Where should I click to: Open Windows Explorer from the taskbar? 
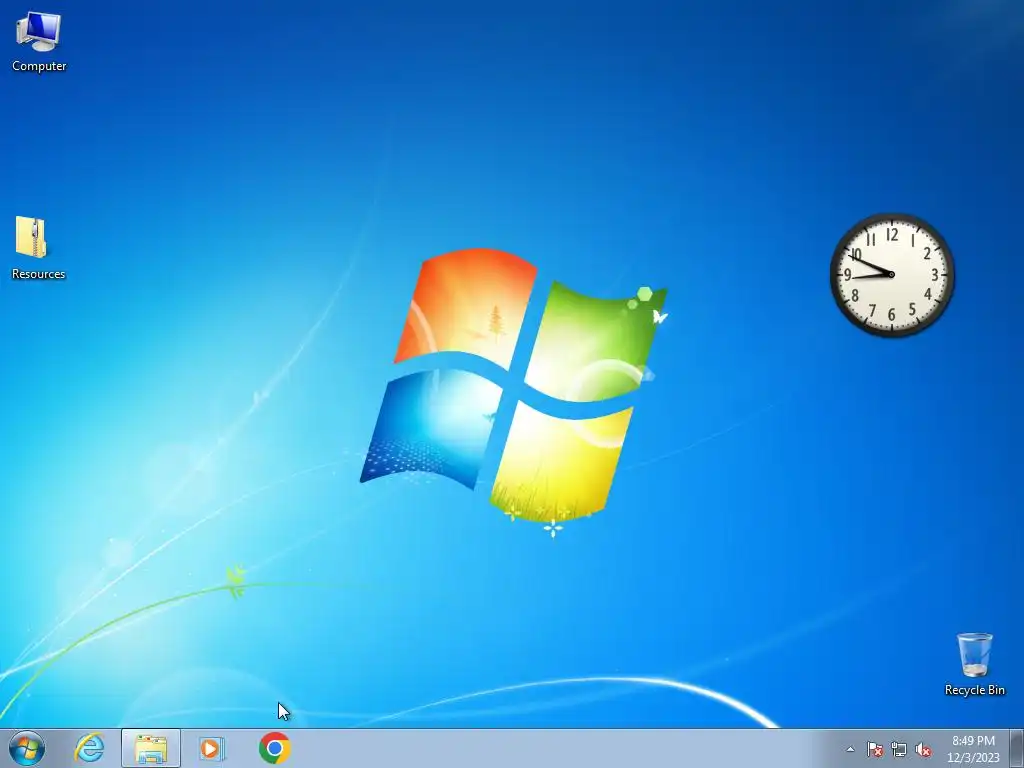pyautogui.click(x=151, y=748)
